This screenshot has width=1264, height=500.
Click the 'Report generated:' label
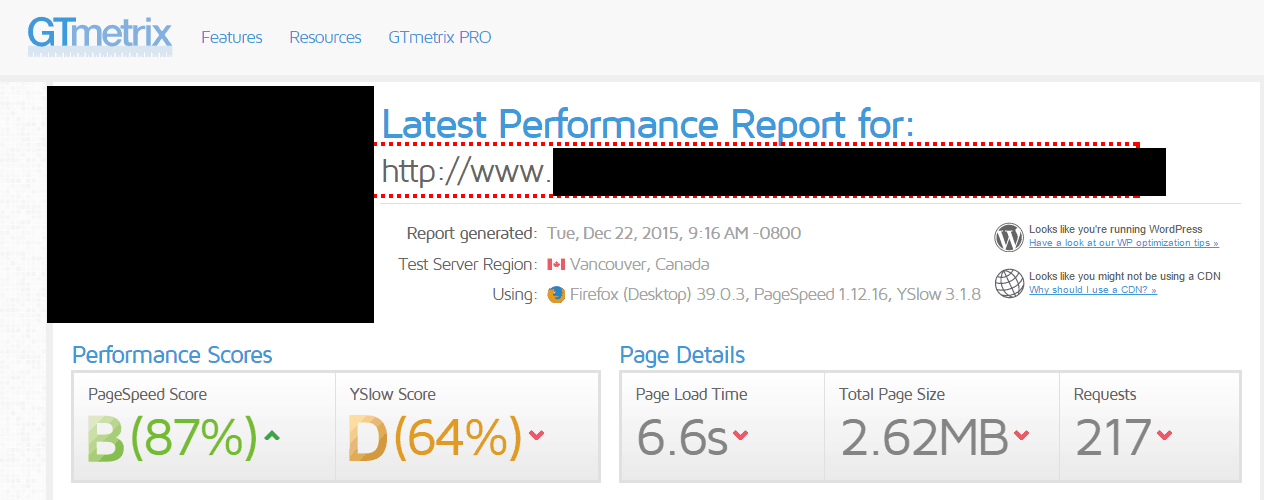tap(472, 234)
